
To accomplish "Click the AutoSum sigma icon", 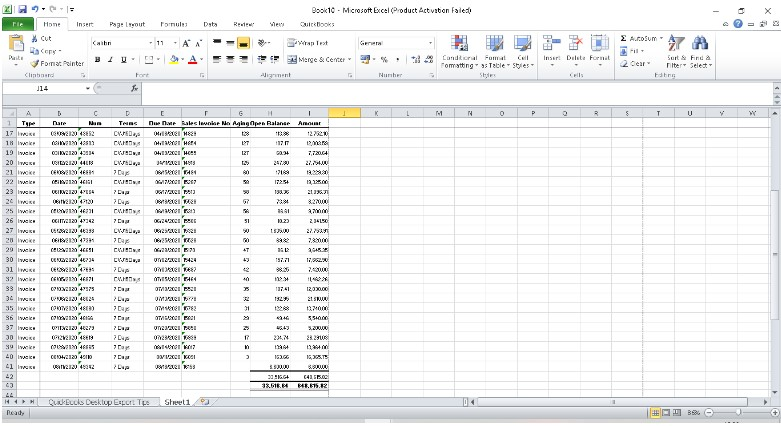I will (x=623, y=38).
